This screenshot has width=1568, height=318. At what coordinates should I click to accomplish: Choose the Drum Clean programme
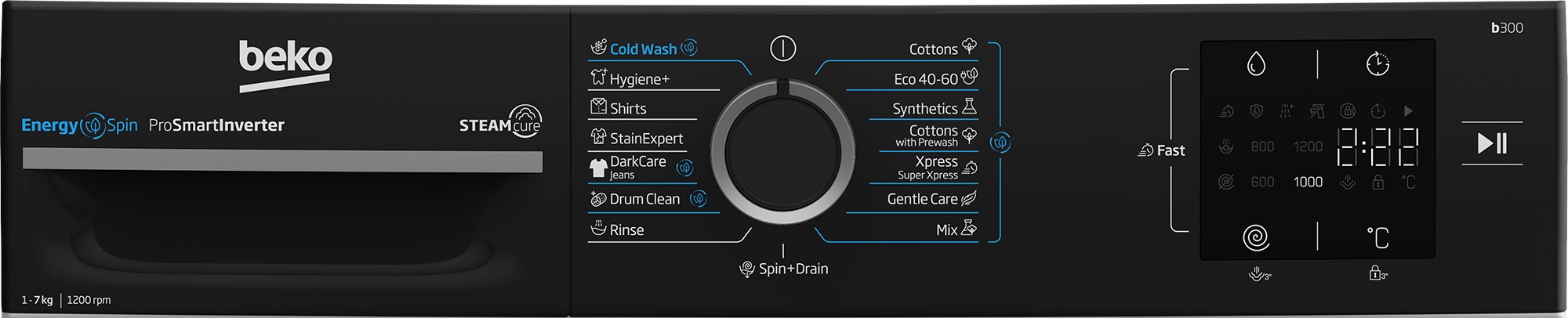(644, 199)
